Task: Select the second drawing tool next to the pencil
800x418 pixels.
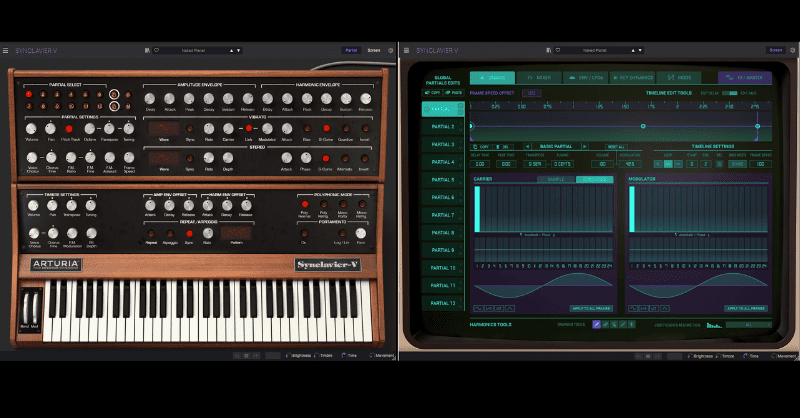Action: click(x=606, y=324)
